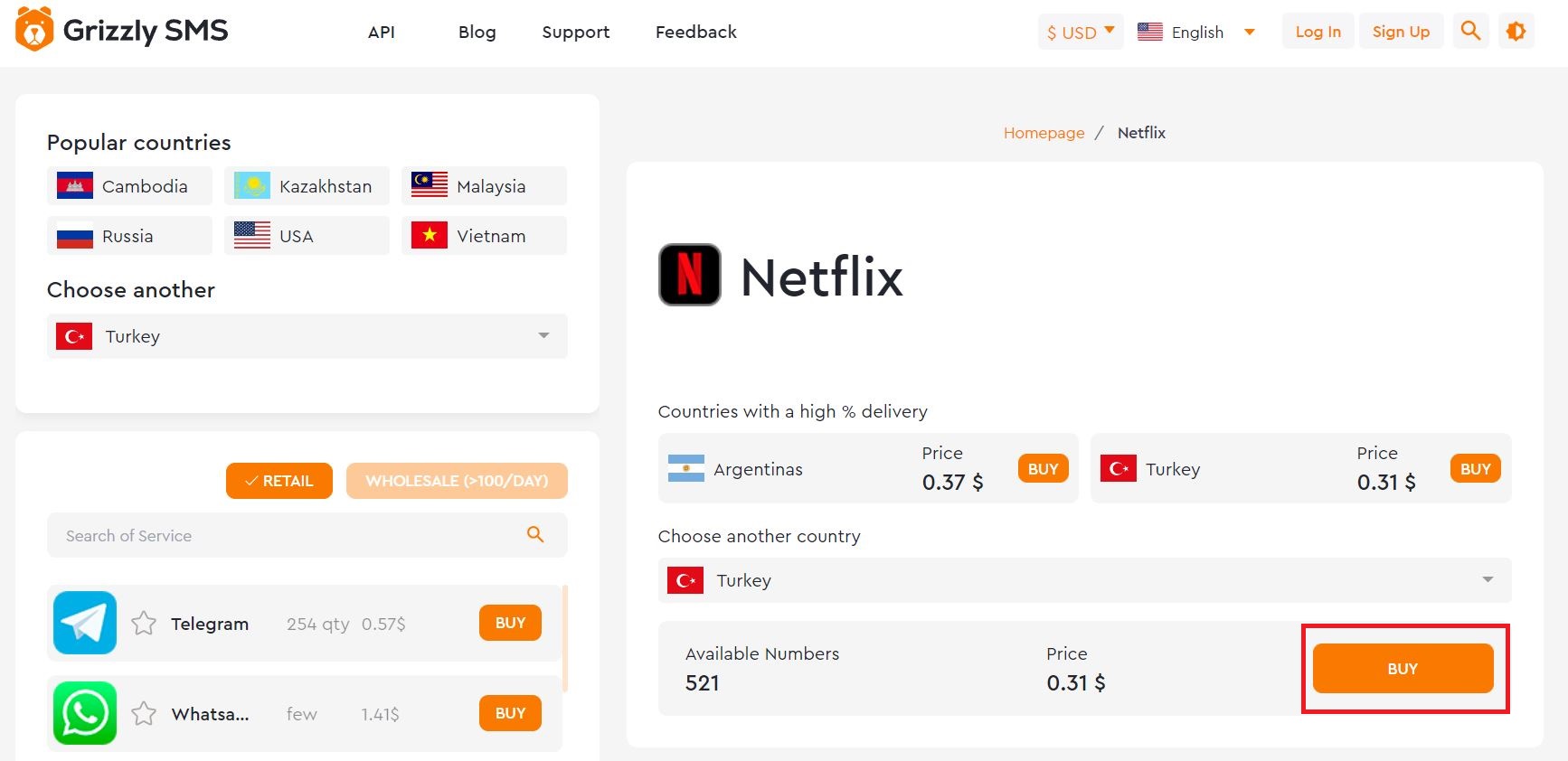Click the Grizzly SMS brand text
This screenshot has height=761, width=1568.
pyautogui.click(x=146, y=31)
